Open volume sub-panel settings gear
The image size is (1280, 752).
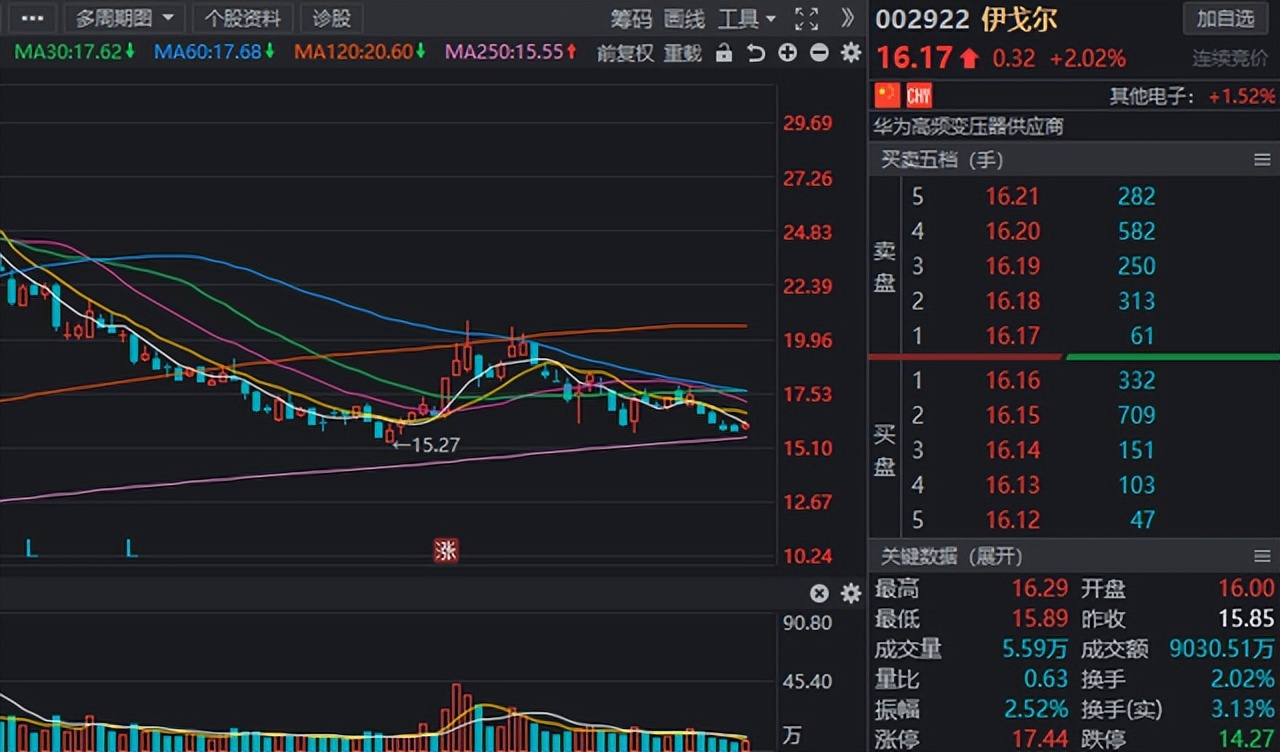tap(851, 594)
